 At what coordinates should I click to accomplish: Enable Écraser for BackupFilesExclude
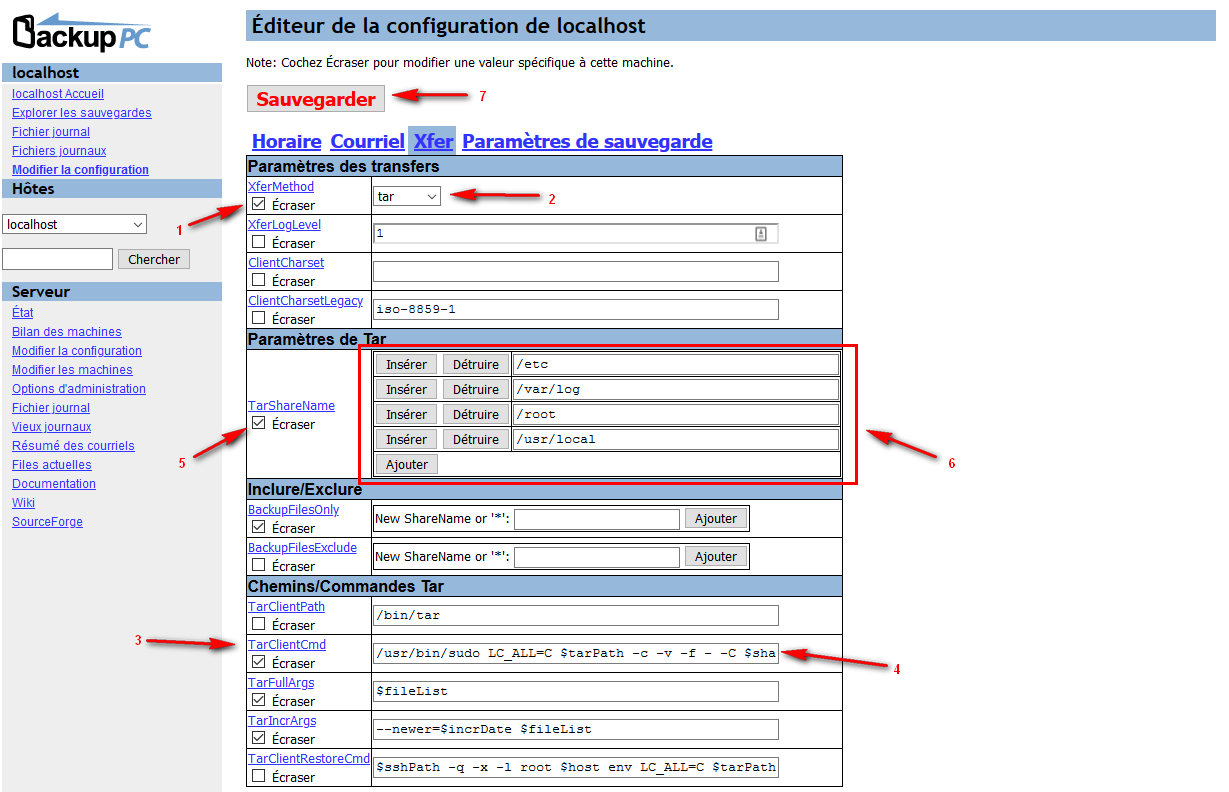point(259,566)
